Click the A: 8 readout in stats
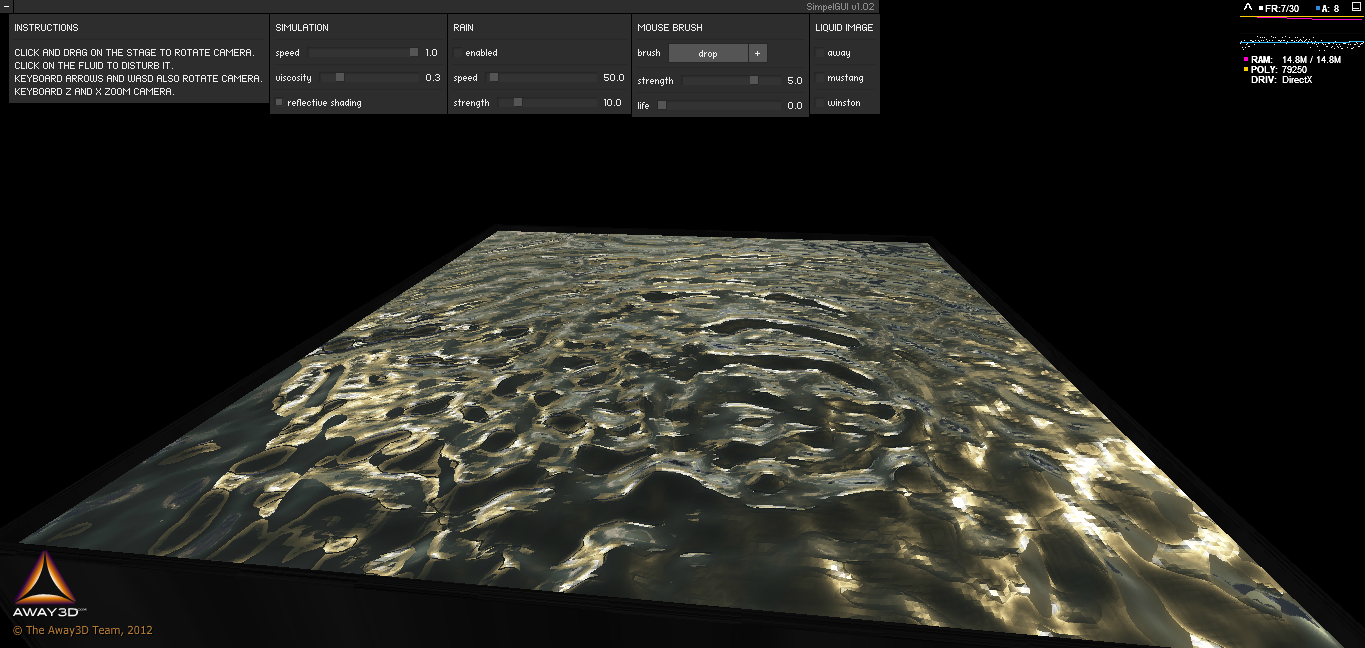This screenshot has height=648, width=1365. pyautogui.click(x=1326, y=9)
